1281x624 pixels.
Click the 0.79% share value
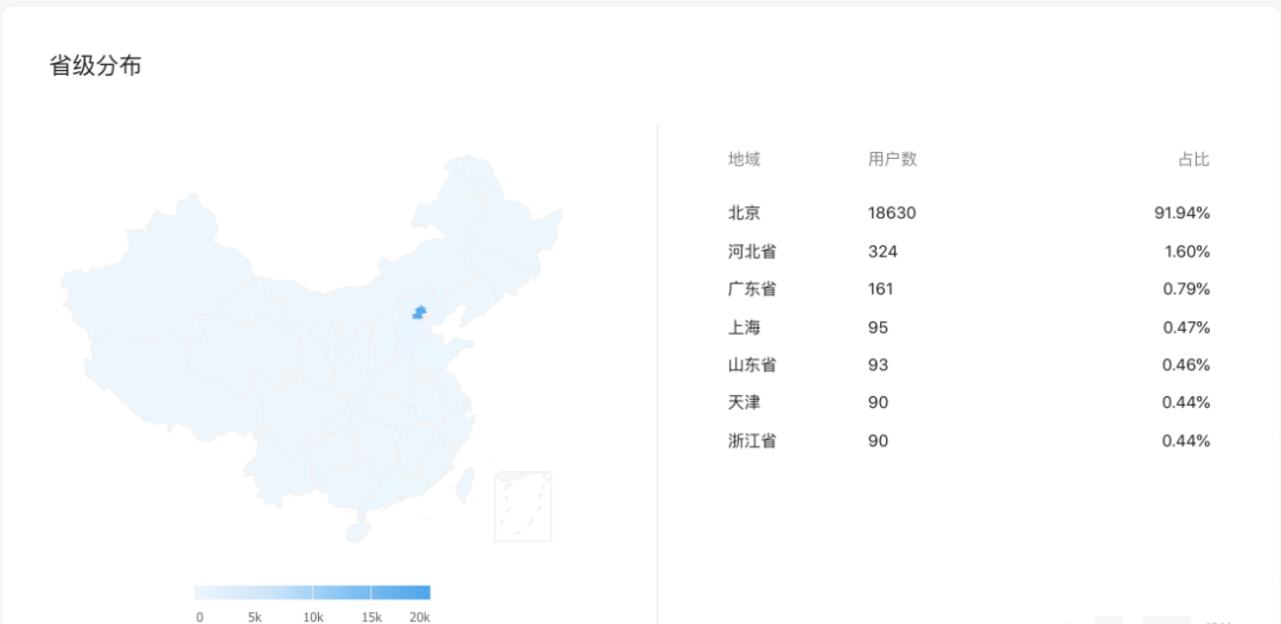(x=1186, y=289)
